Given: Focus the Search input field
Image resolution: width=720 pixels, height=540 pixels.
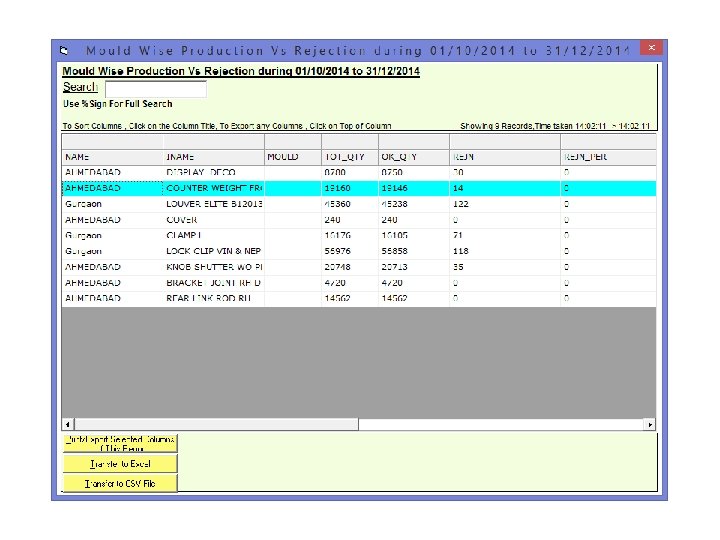Looking at the screenshot, I should pyautogui.click(x=156, y=89).
